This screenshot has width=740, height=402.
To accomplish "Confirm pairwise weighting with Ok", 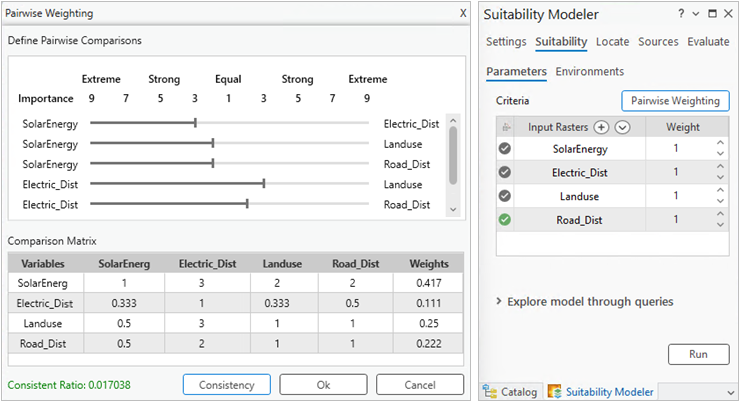I will click(323, 385).
